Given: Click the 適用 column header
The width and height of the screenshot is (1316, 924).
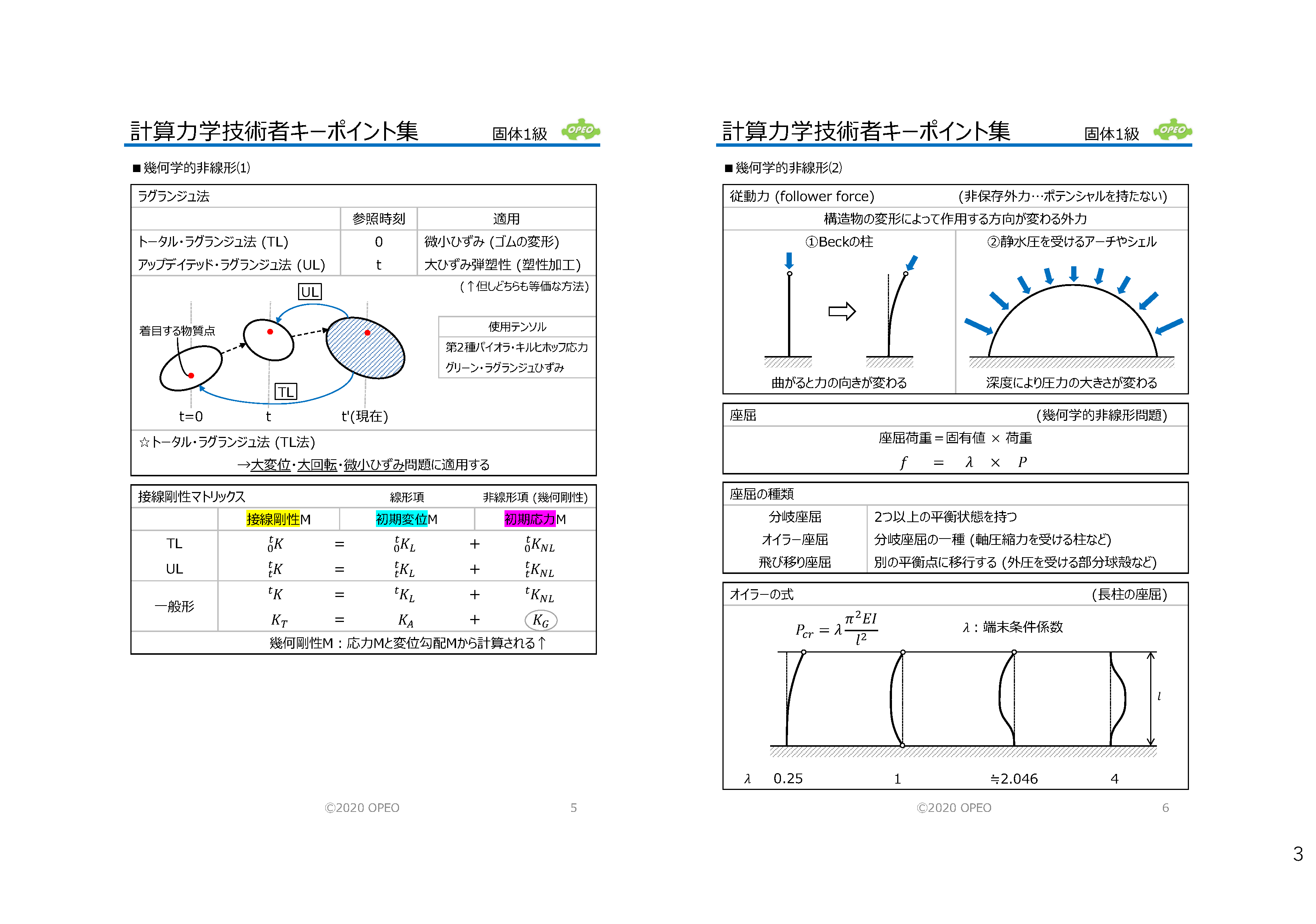Looking at the screenshot, I should [x=507, y=219].
